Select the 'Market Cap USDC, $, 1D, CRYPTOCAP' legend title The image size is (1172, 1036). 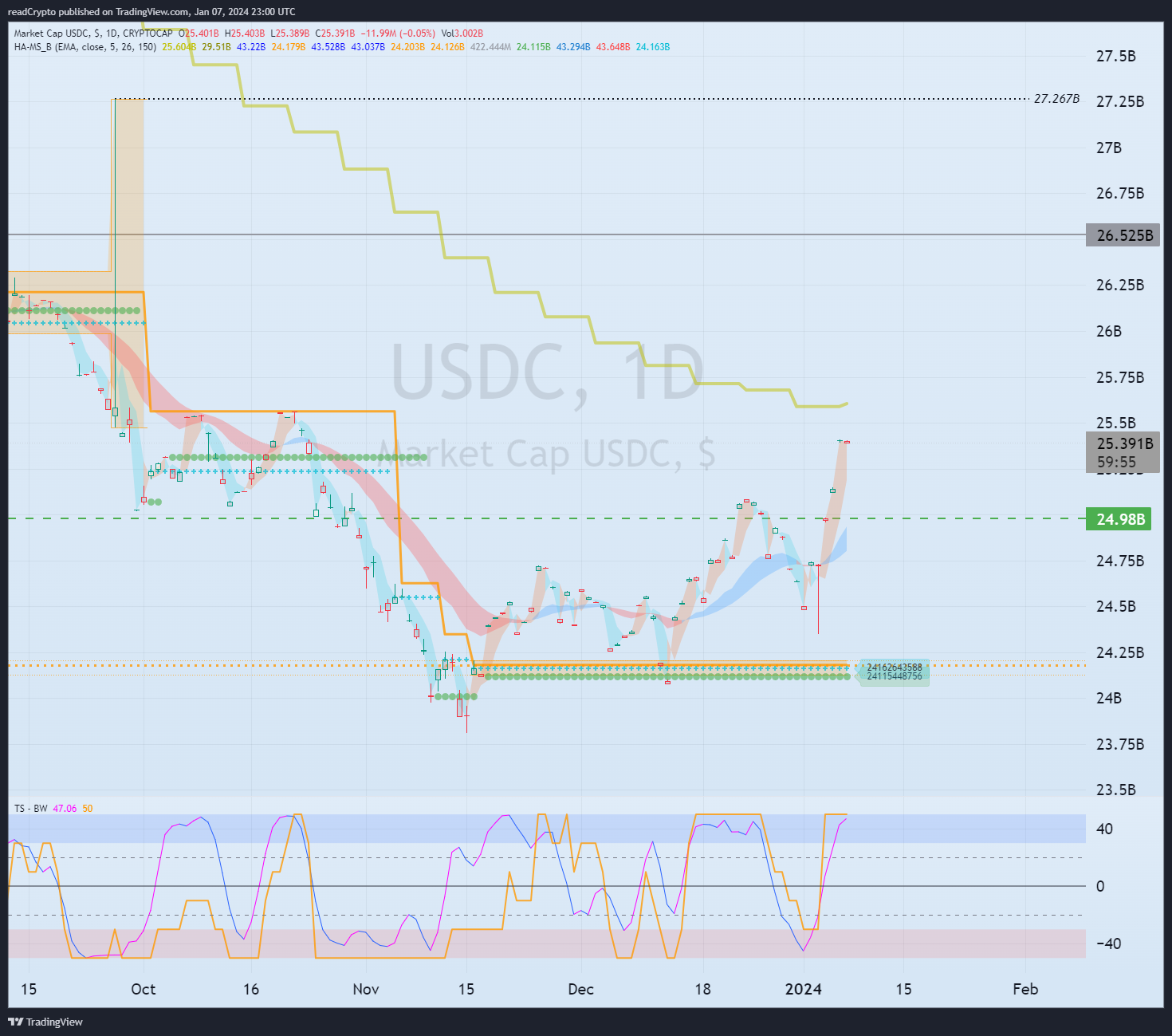click(93, 33)
